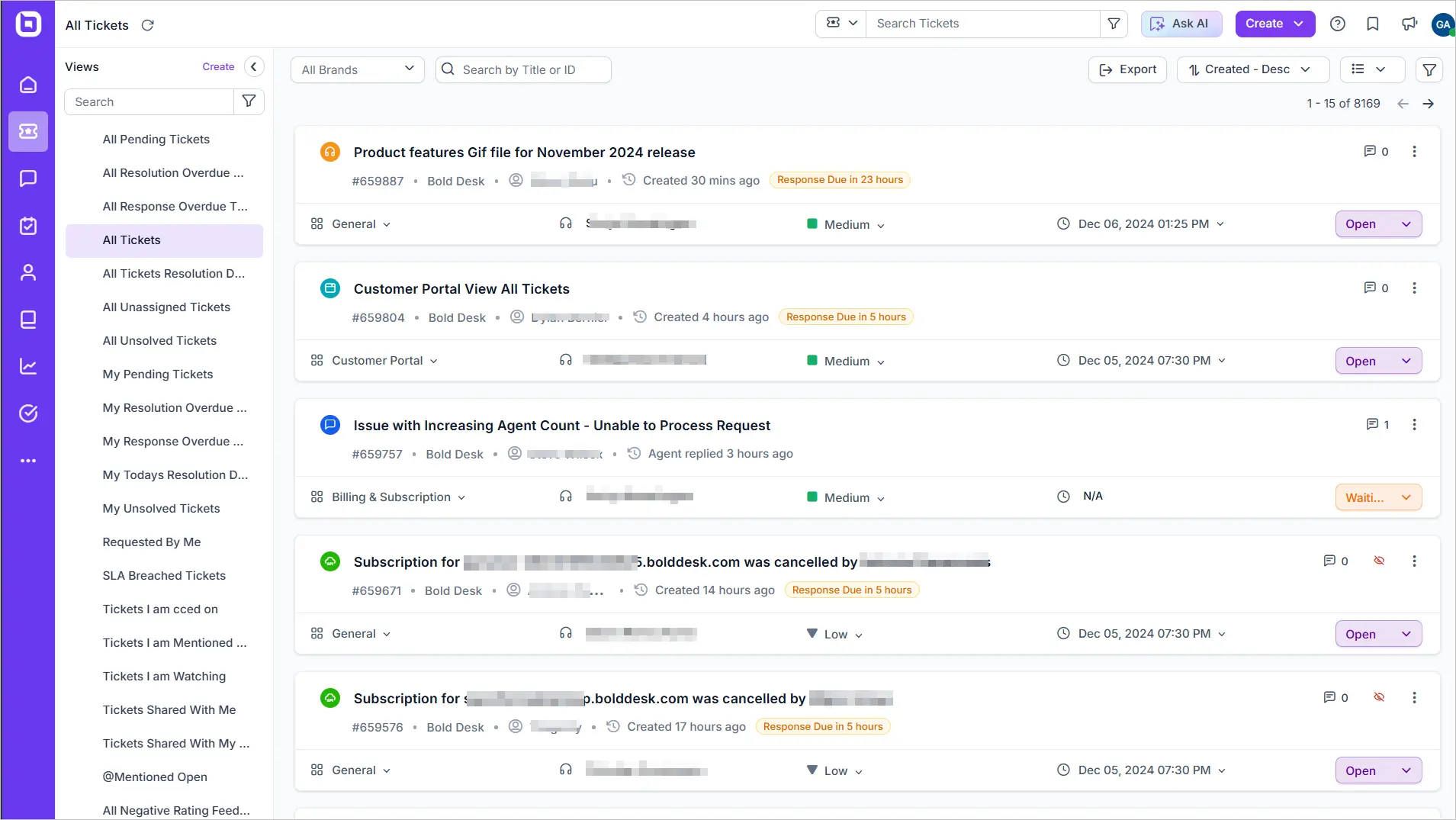Viewport: 1456px width, 820px height.
Task: Open the GA user profile avatar
Action: (x=1442, y=24)
